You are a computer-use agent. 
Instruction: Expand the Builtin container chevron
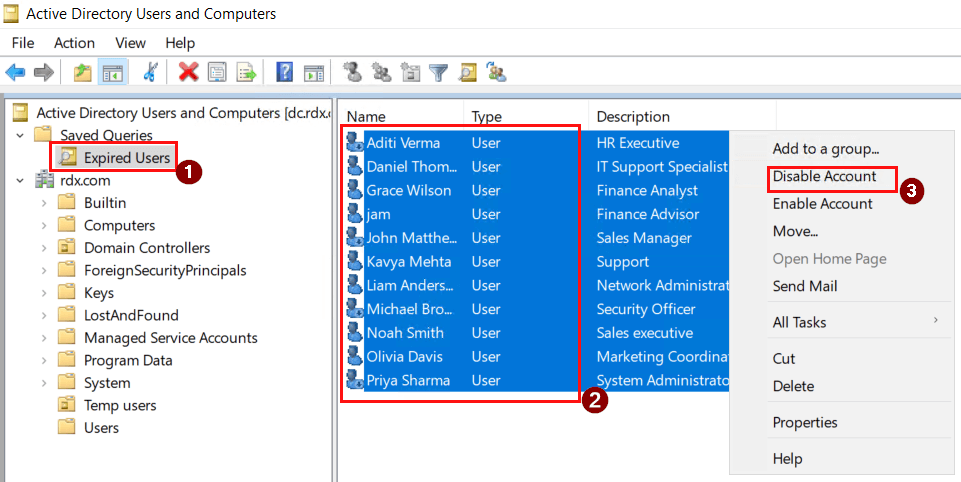click(x=44, y=203)
